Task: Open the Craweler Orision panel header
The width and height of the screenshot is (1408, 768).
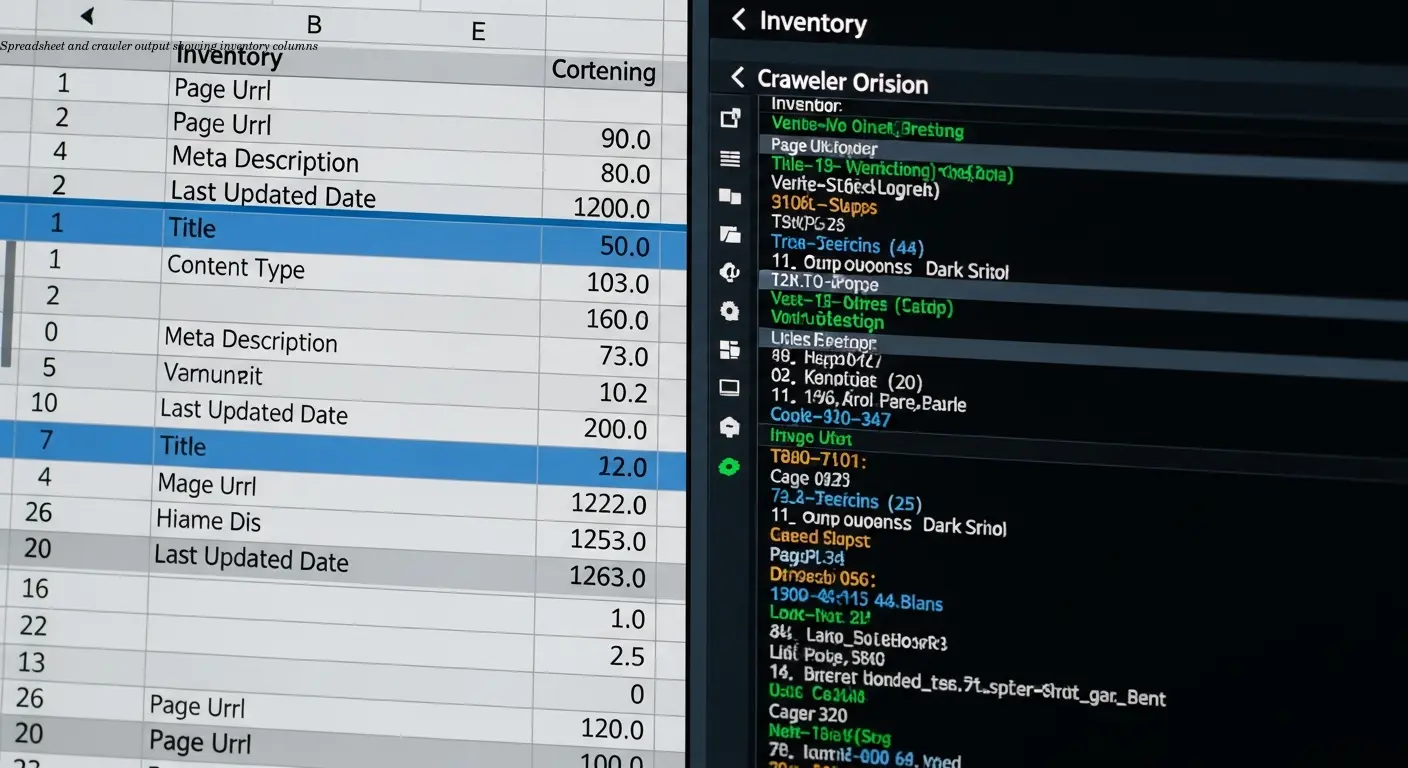Action: click(x=843, y=82)
